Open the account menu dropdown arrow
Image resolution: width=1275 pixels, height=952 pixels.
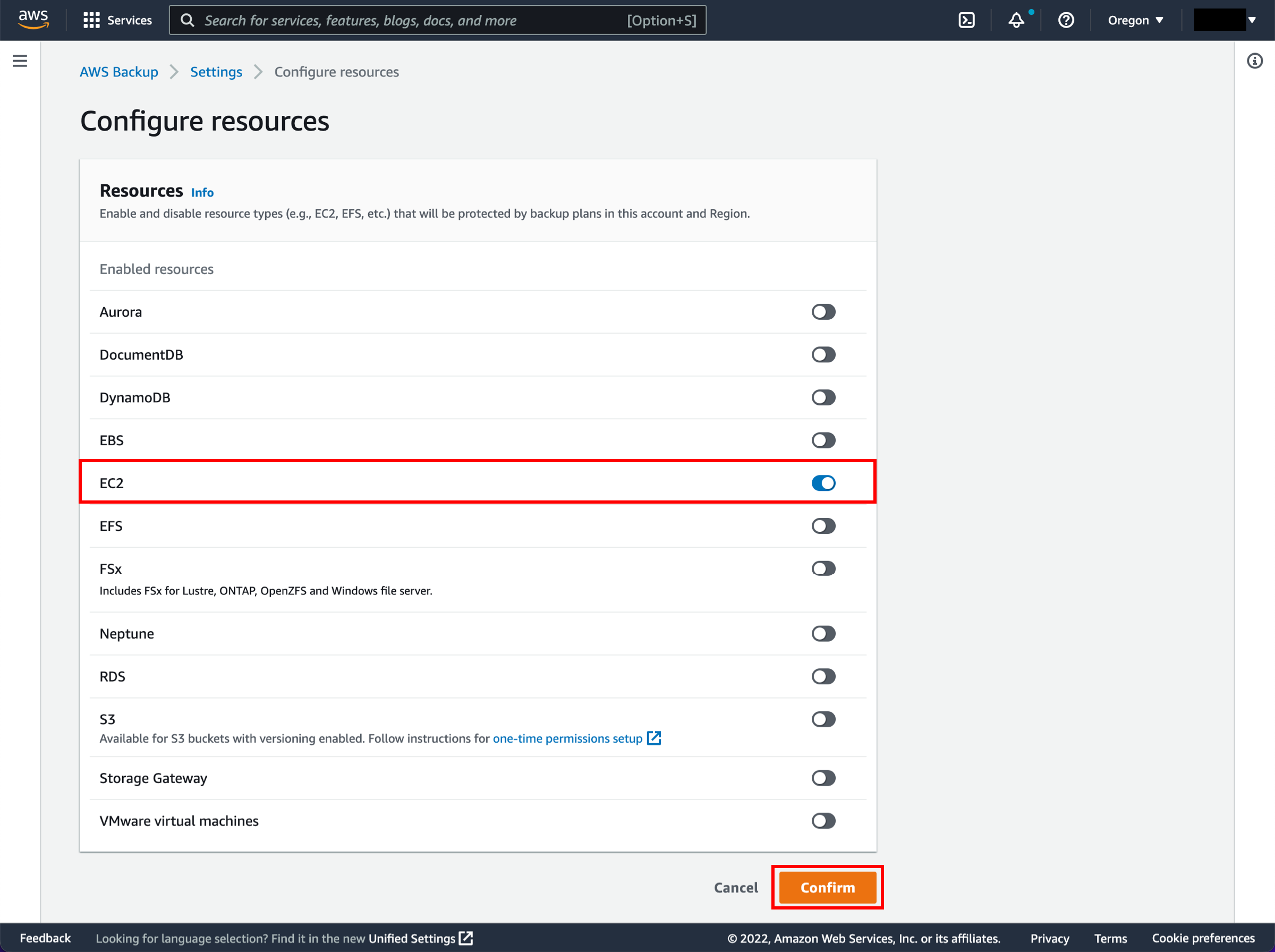[1252, 20]
